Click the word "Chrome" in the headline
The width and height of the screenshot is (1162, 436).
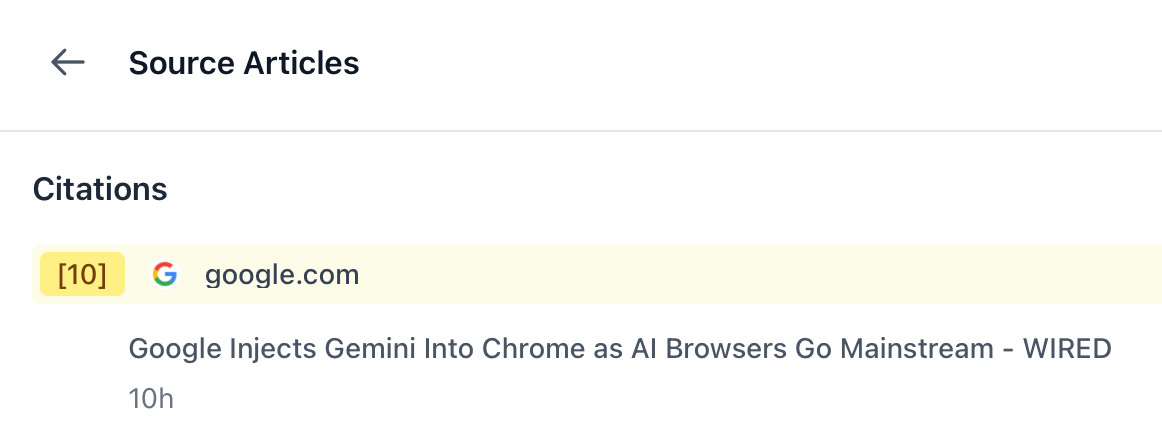[519, 349]
